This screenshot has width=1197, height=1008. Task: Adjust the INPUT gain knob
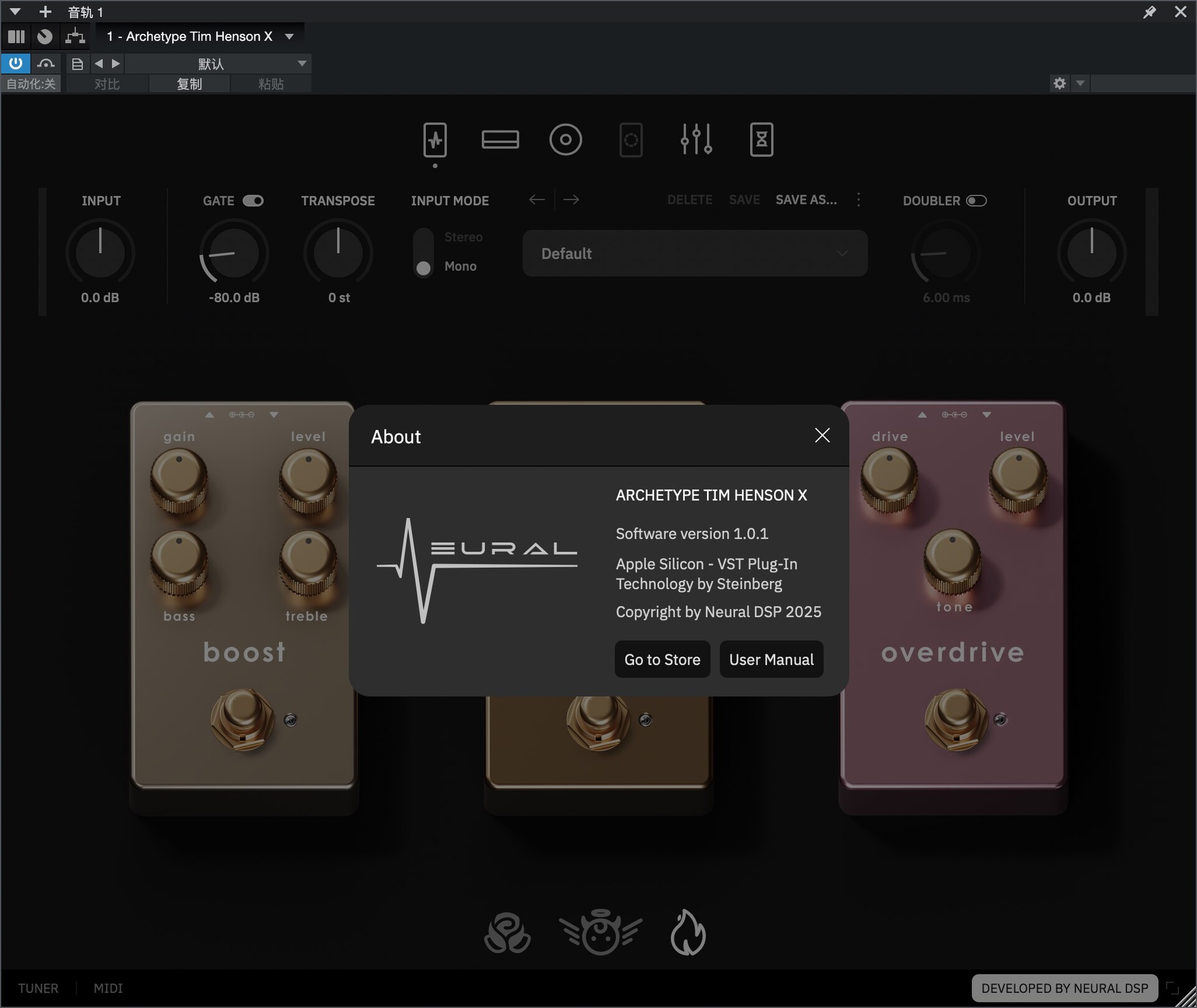tap(100, 252)
